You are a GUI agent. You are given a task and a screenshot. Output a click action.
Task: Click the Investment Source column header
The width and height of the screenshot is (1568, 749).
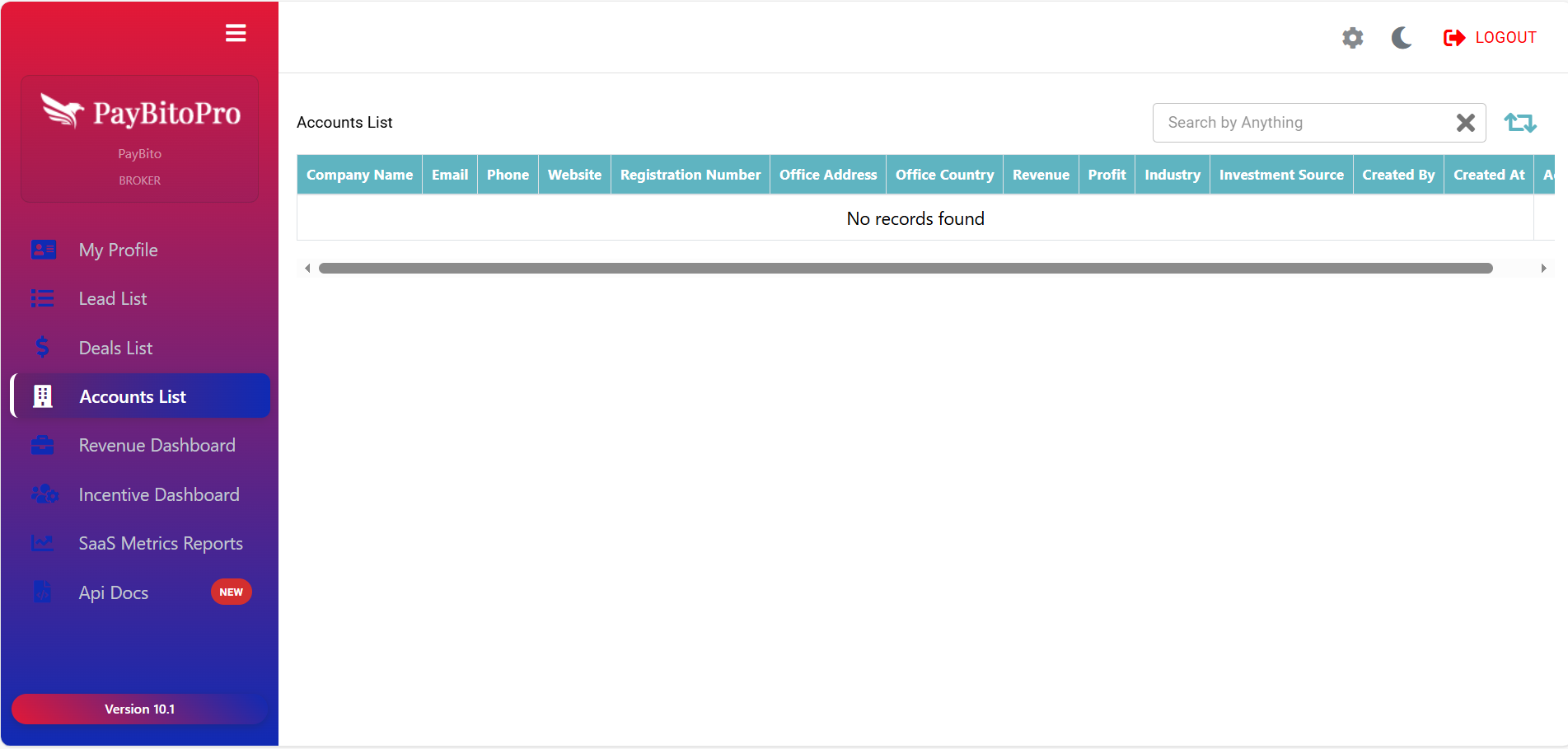coord(1280,175)
